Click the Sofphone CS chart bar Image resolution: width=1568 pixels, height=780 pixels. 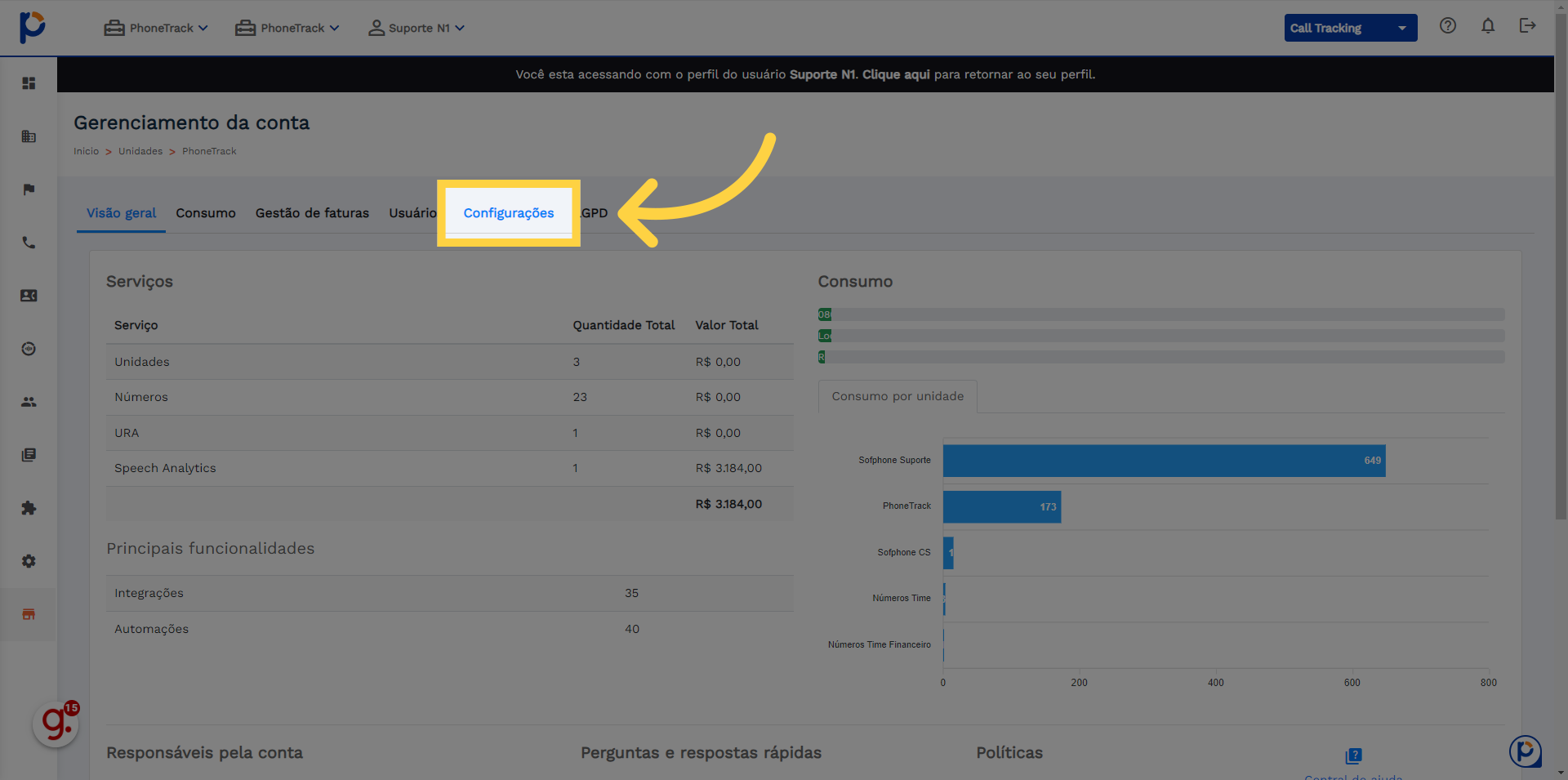(x=948, y=553)
